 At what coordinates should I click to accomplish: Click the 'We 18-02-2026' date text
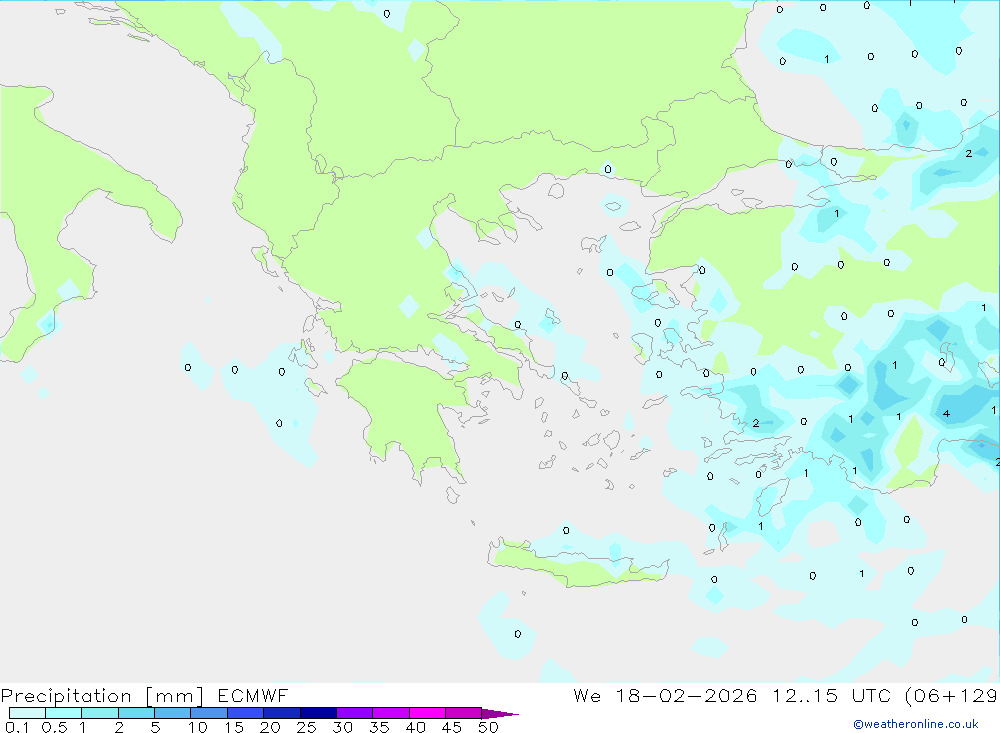coord(665,695)
